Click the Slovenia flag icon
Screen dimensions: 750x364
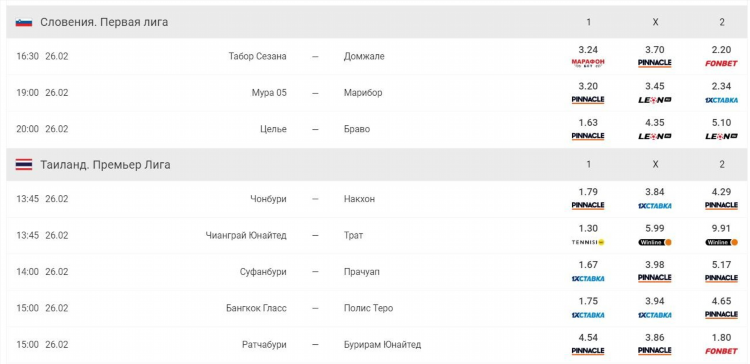[24, 22]
